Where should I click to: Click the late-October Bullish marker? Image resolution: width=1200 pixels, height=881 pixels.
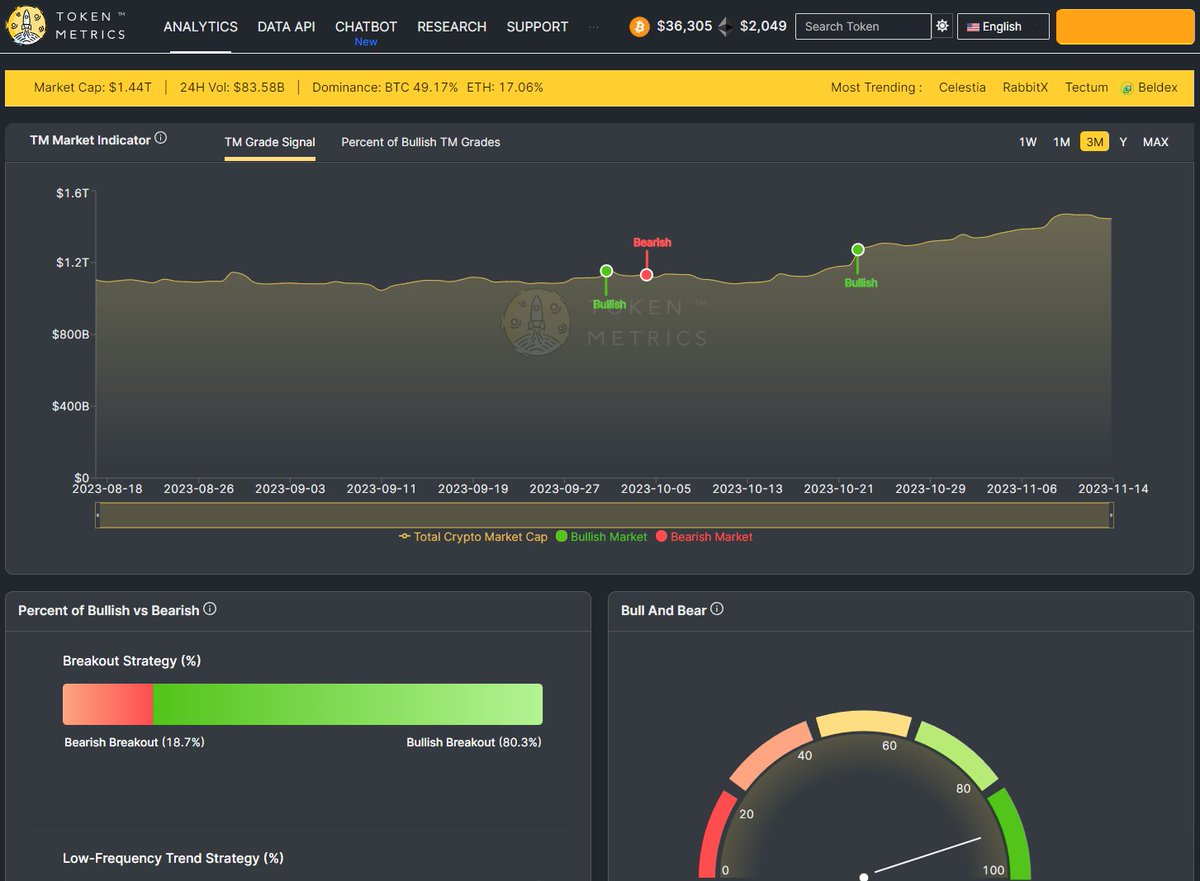tap(858, 250)
